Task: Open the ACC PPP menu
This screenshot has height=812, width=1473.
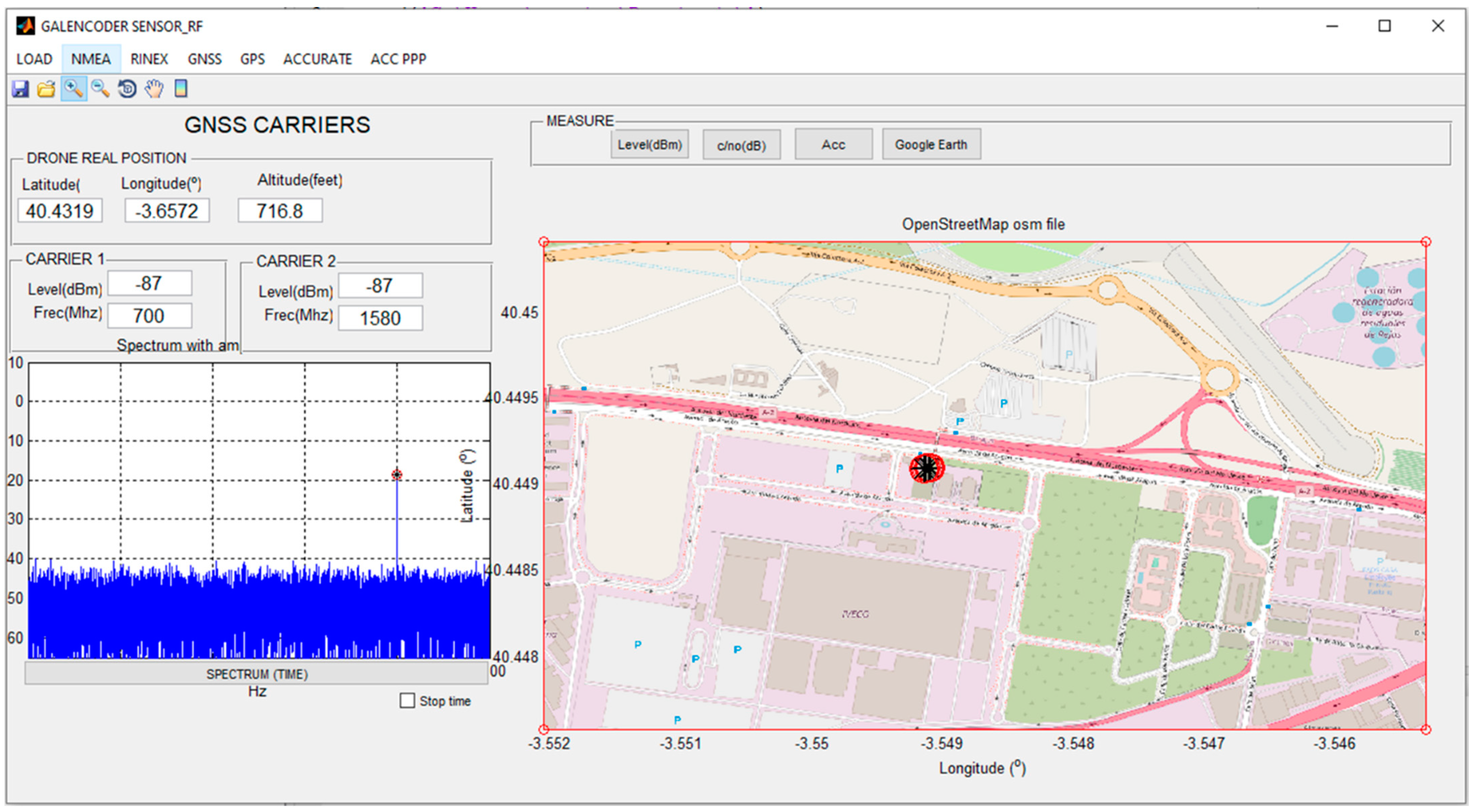Action: click(x=398, y=59)
